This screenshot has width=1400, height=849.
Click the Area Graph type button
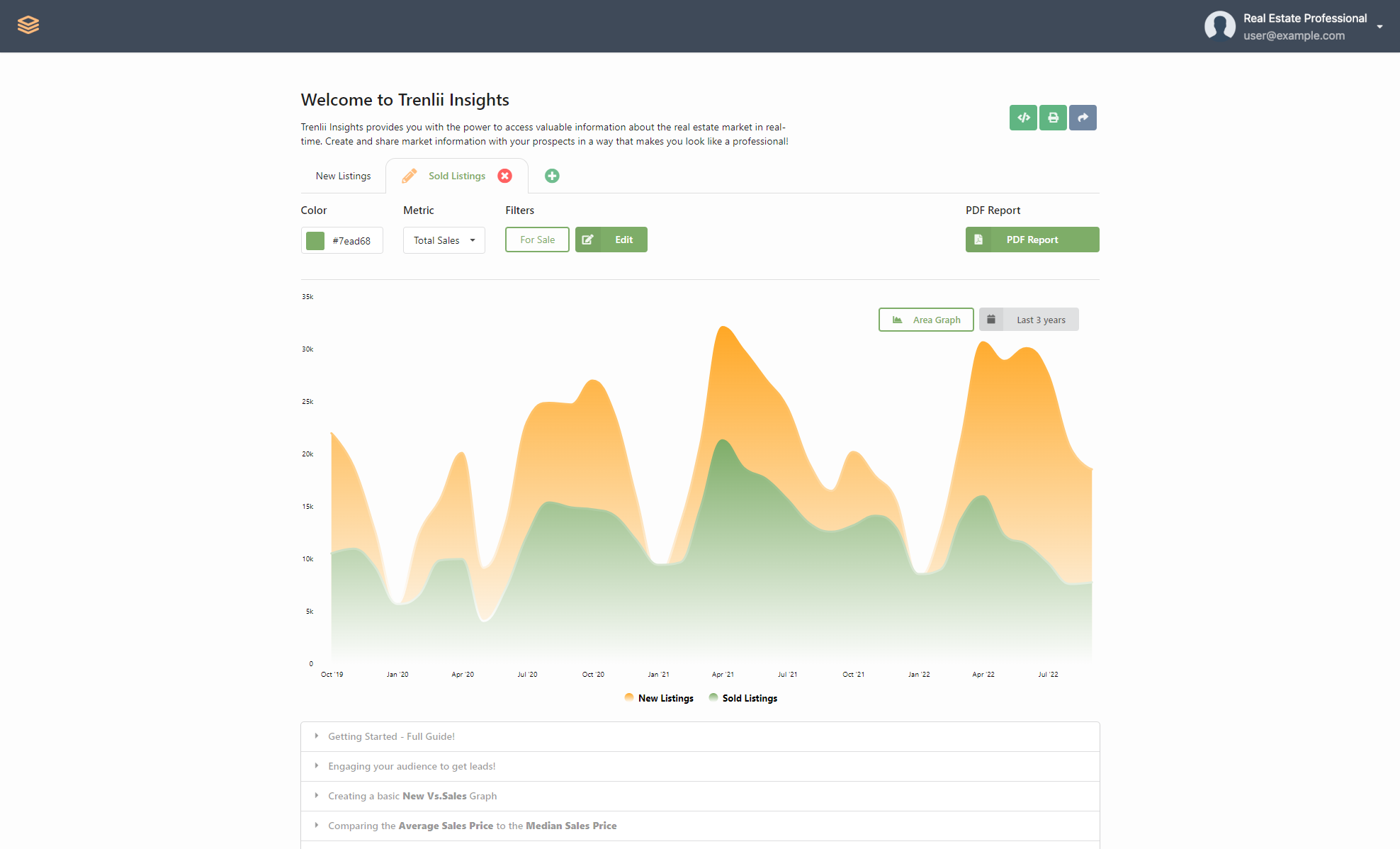[926, 320]
